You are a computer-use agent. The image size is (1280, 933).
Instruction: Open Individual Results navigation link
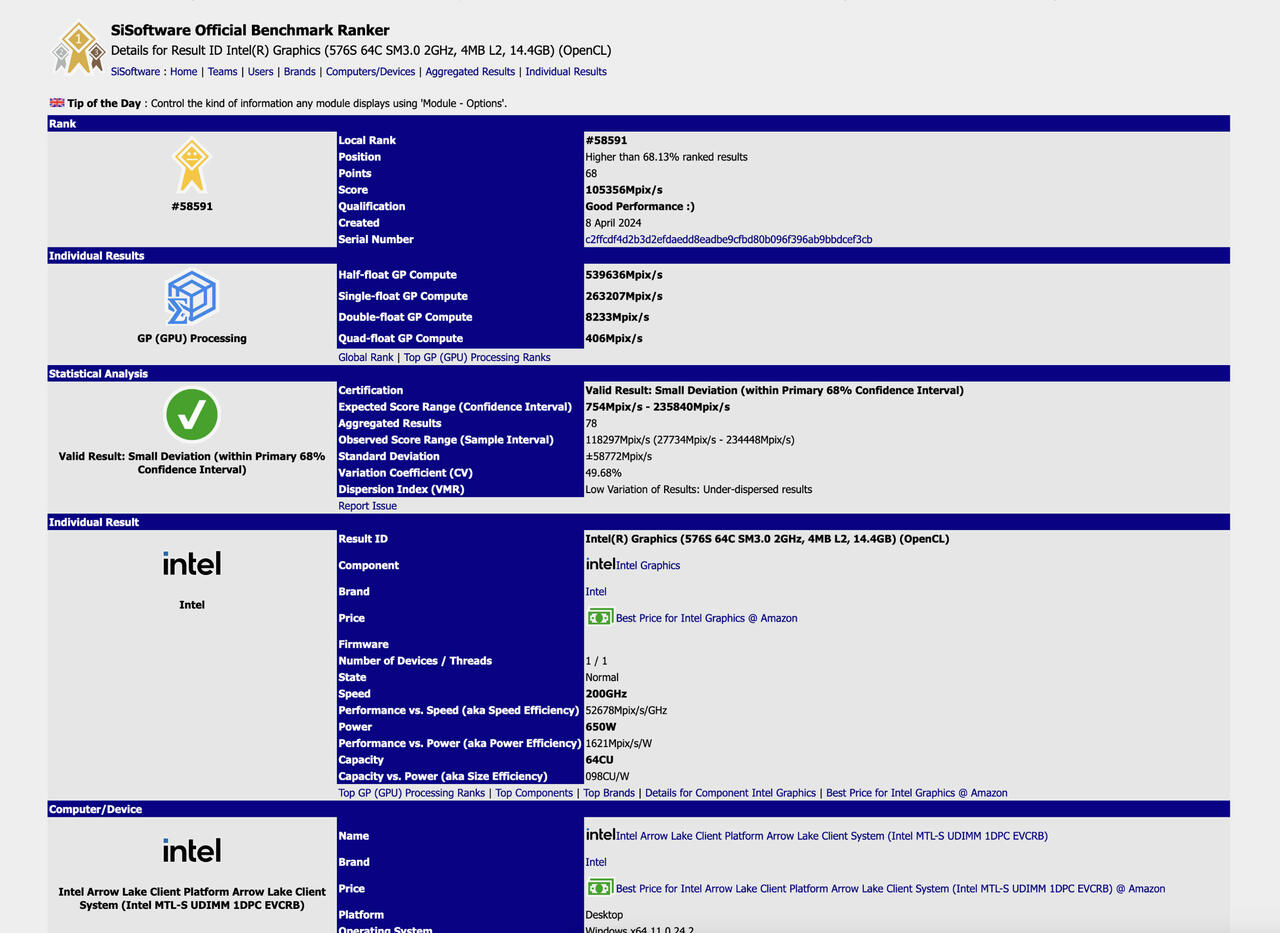click(x=566, y=72)
